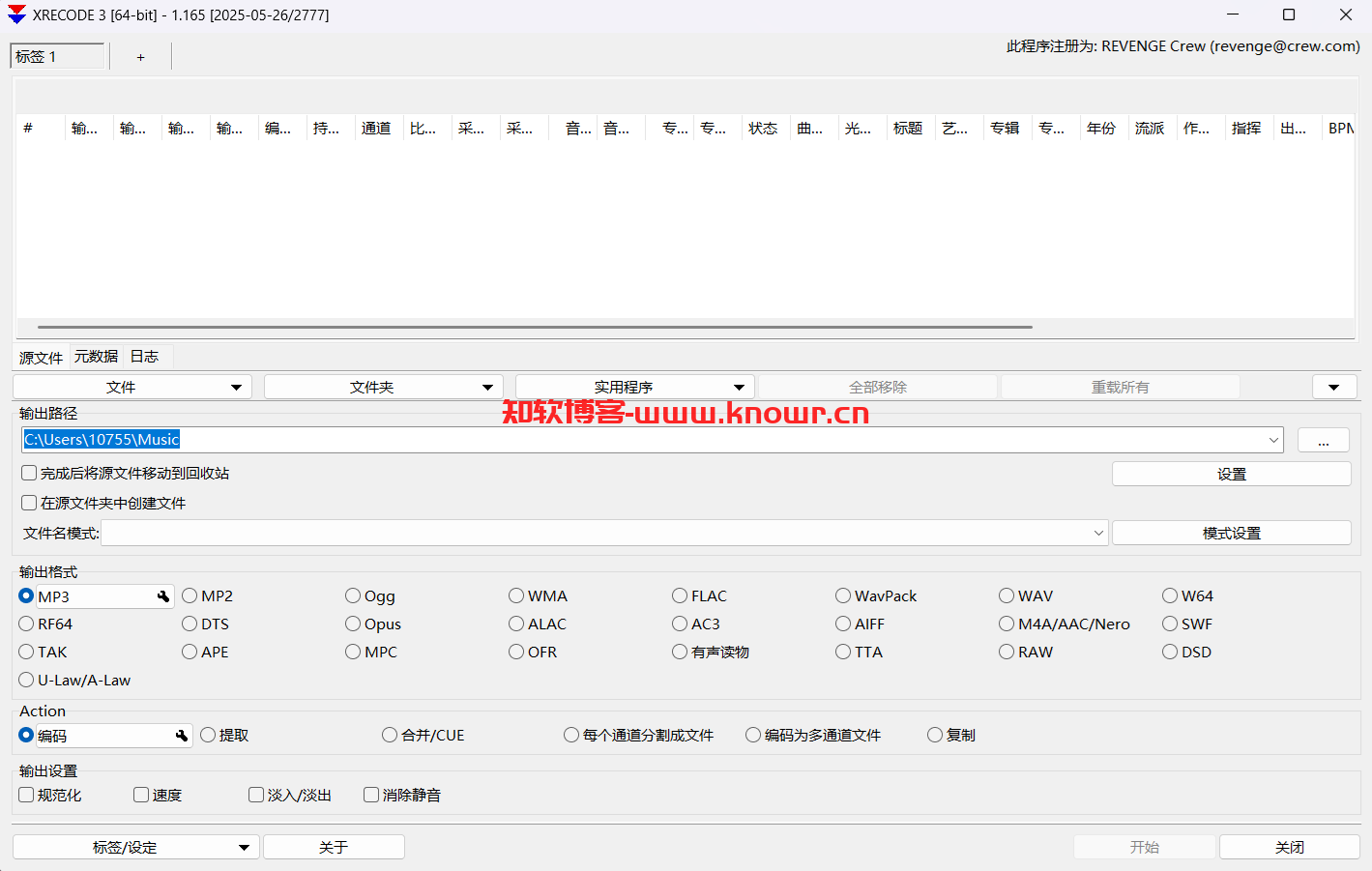
Task: Select the AC3 output format
Action: (696, 624)
